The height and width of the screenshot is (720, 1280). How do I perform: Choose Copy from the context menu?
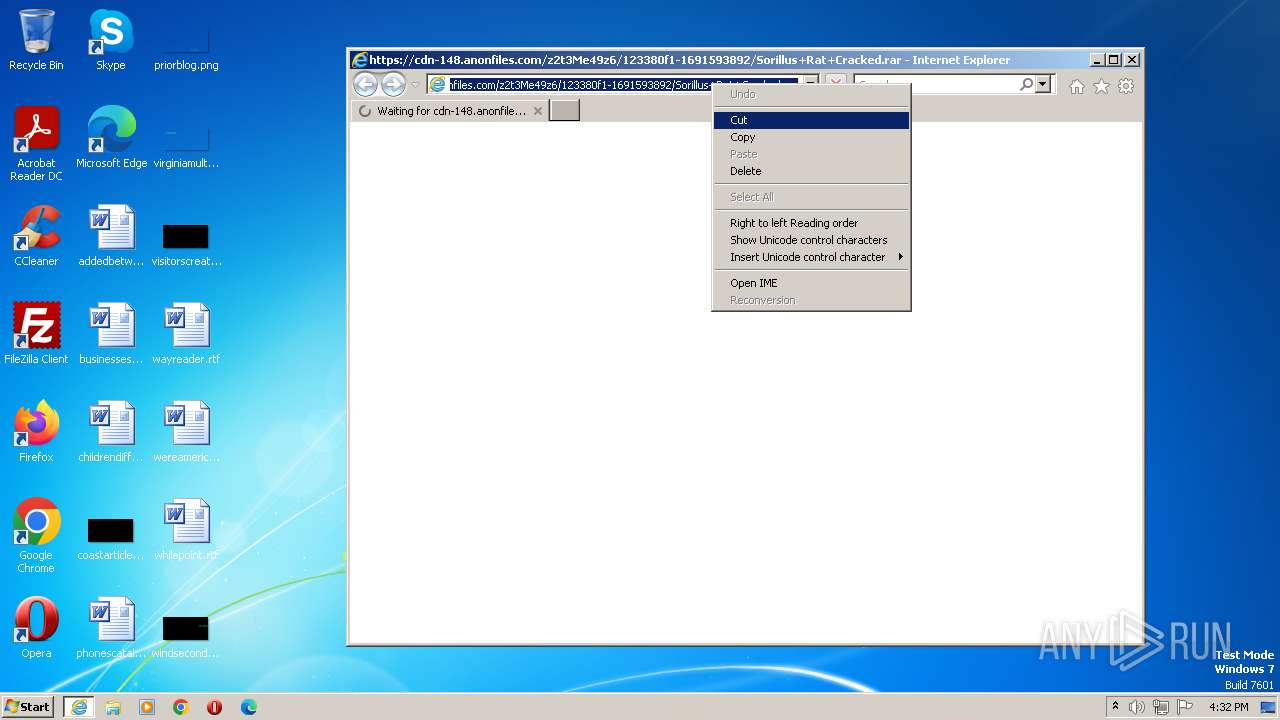pos(811,137)
